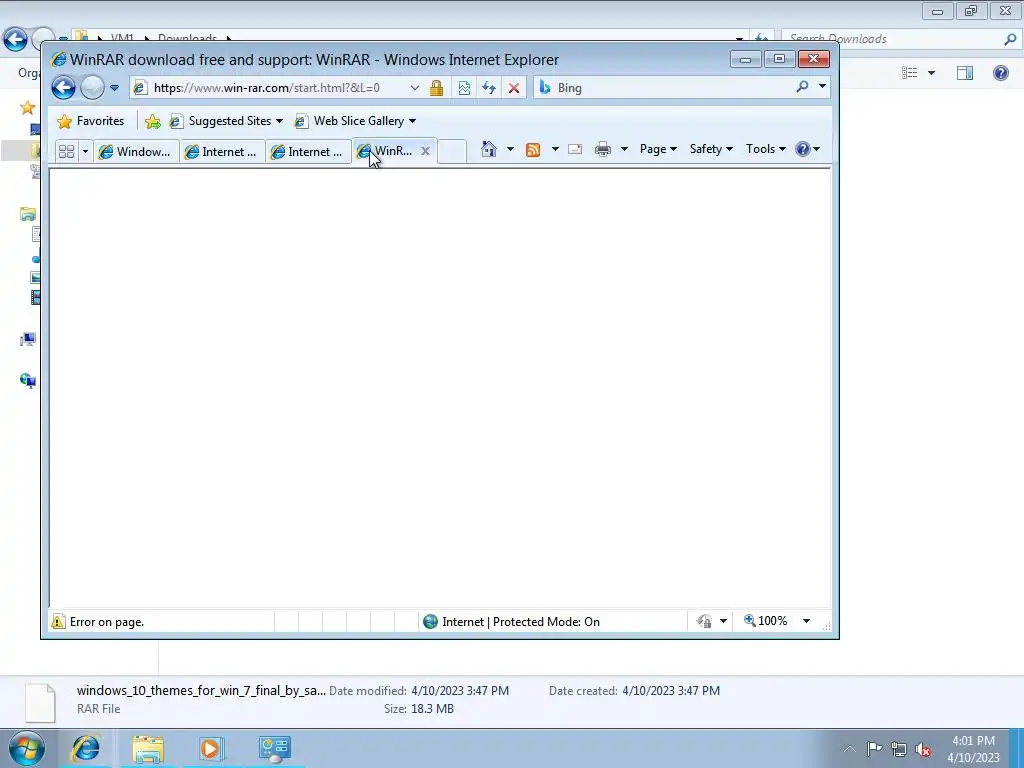1024x768 pixels.
Task: Click Internet Explorer taskbar icon
Action: point(86,748)
